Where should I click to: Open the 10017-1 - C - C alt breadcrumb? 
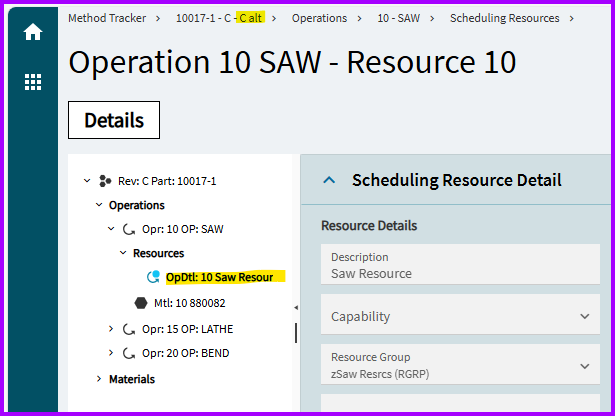[220, 18]
